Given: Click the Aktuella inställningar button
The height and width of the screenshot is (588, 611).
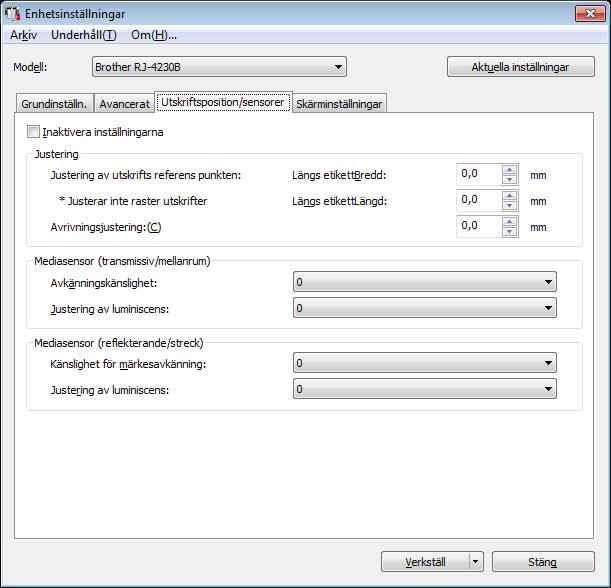Looking at the screenshot, I should 521,67.
